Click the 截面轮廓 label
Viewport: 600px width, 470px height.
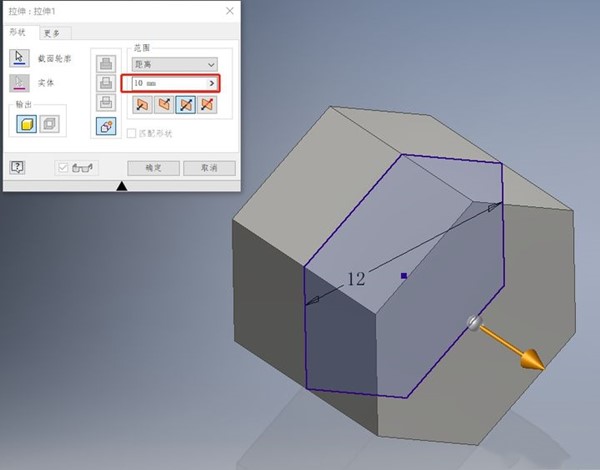coord(54,59)
